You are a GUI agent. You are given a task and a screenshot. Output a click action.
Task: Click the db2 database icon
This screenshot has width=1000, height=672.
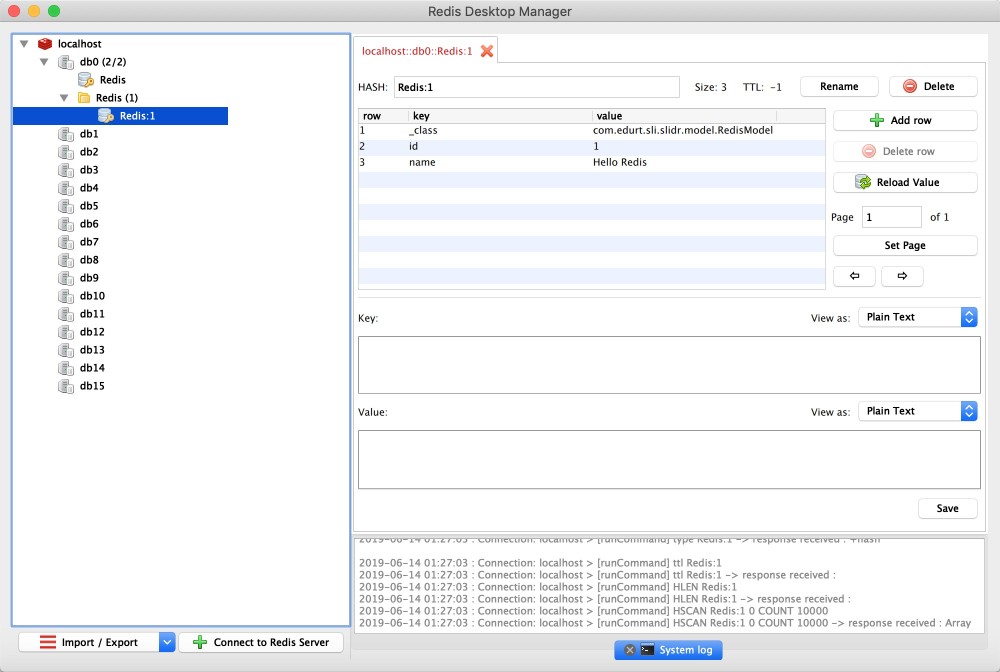click(66, 152)
